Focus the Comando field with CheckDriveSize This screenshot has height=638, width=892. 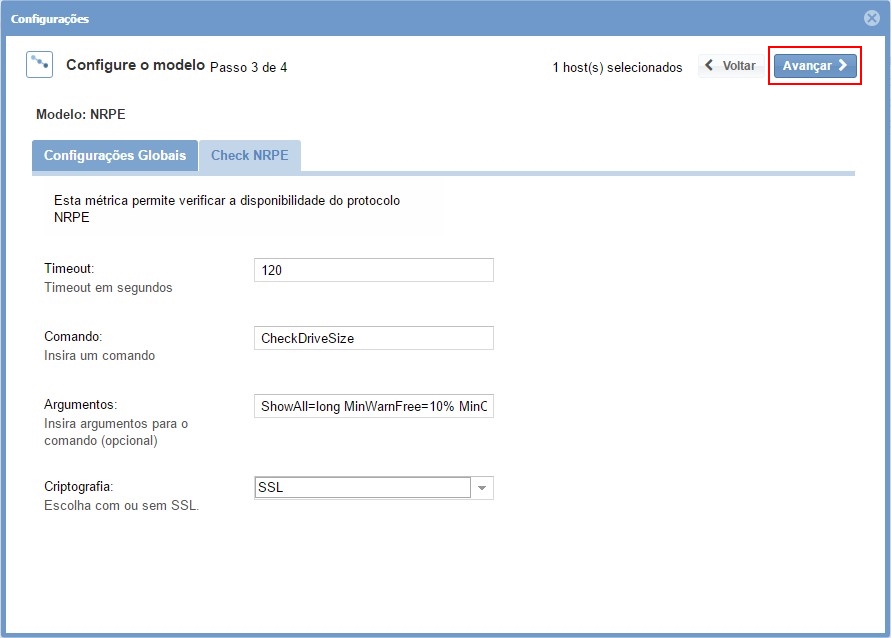(x=373, y=338)
